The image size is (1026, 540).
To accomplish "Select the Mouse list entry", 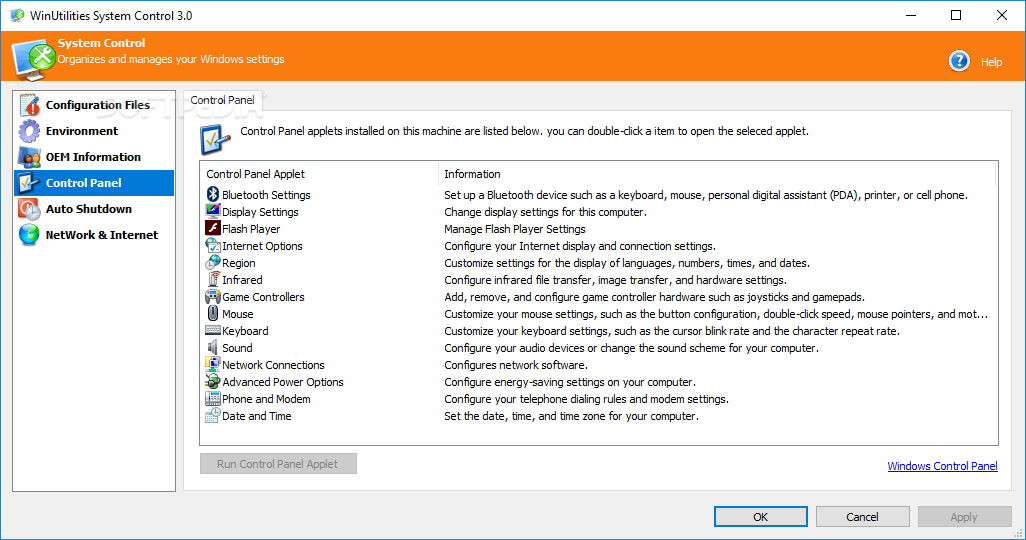I will [x=238, y=314].
